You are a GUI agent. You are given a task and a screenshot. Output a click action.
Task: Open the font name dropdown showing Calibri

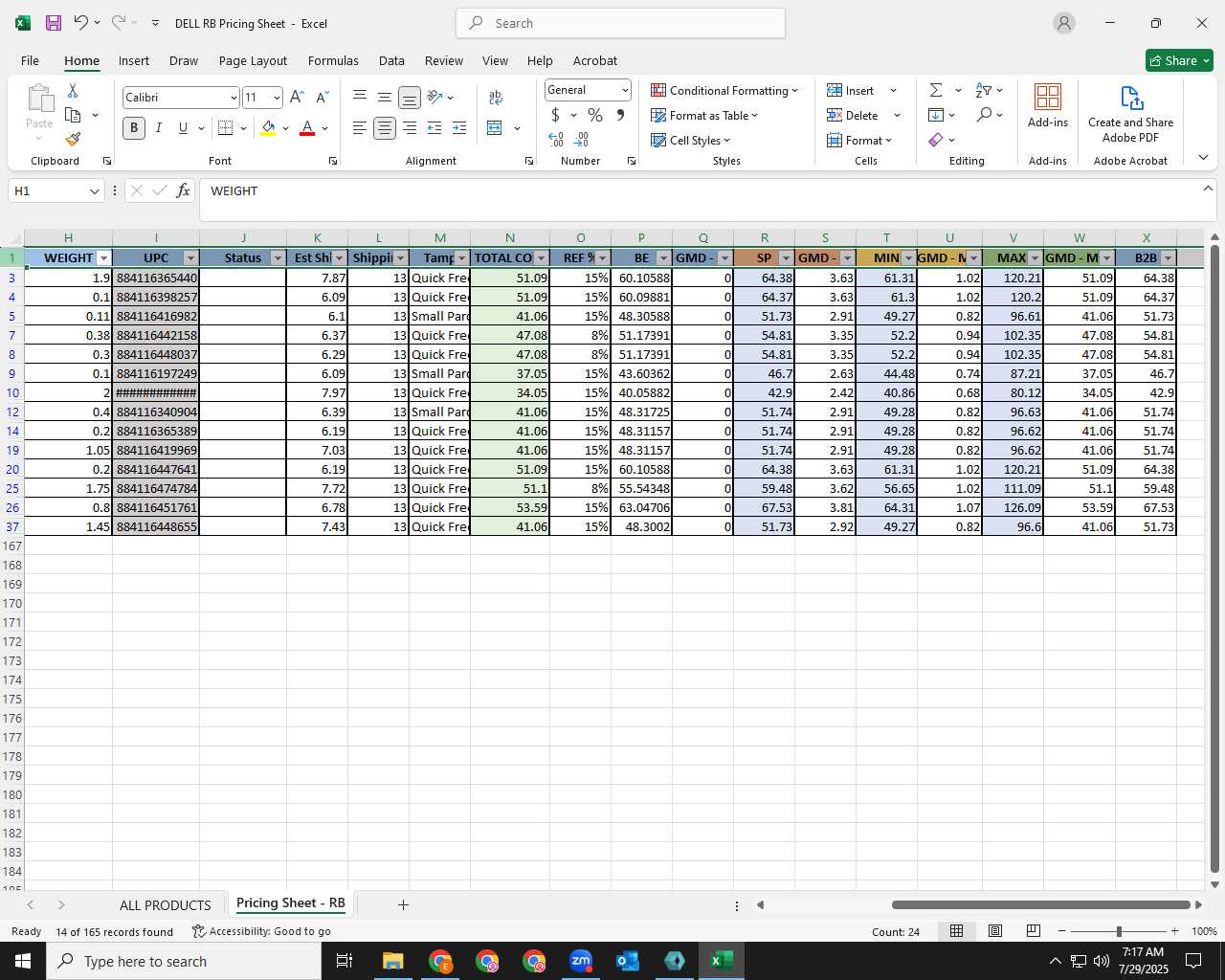[233, 98]
